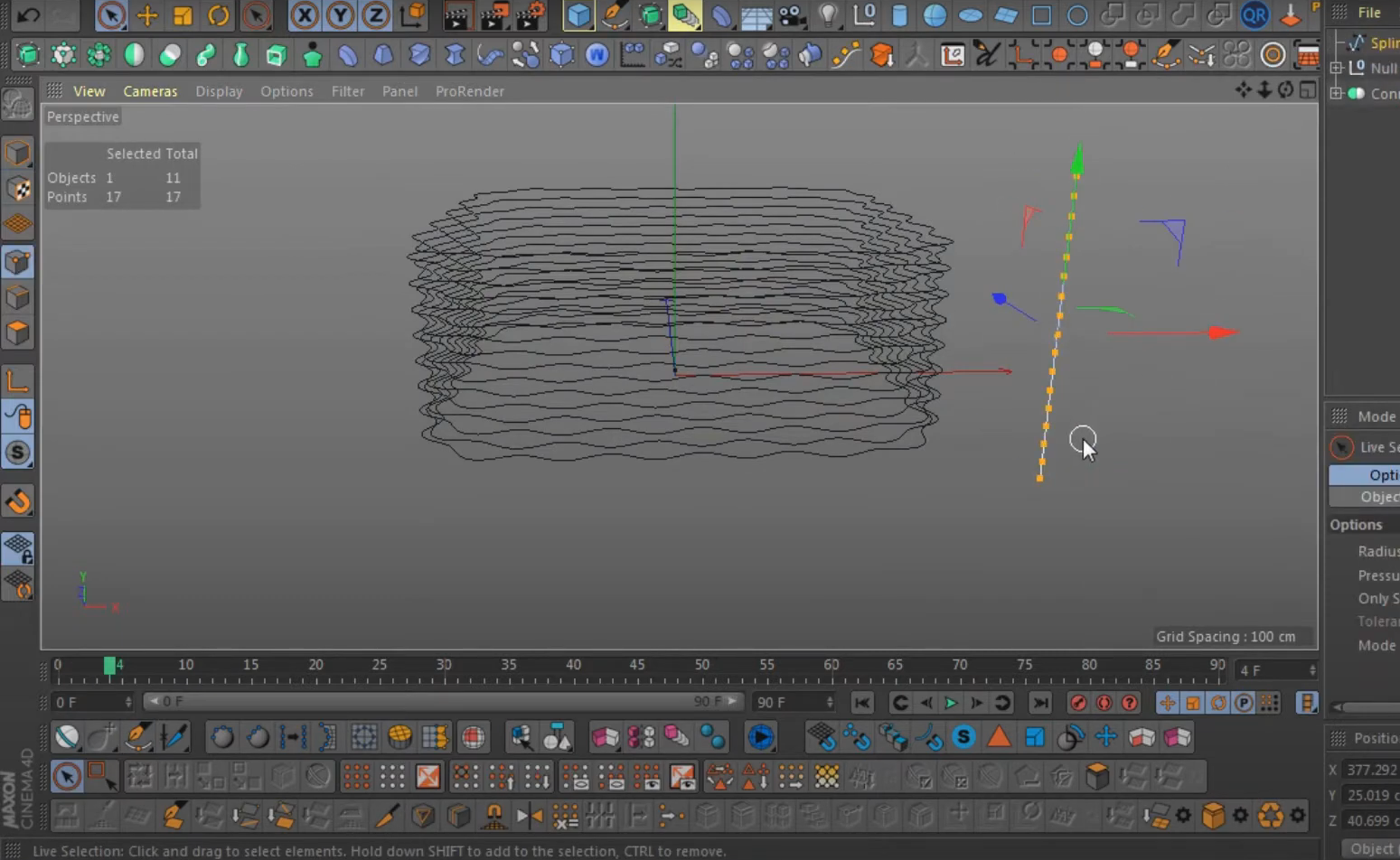Go to start of animation
This screenshot has width=1400, height=860.
pyautogui.click(x=861, y=703)
